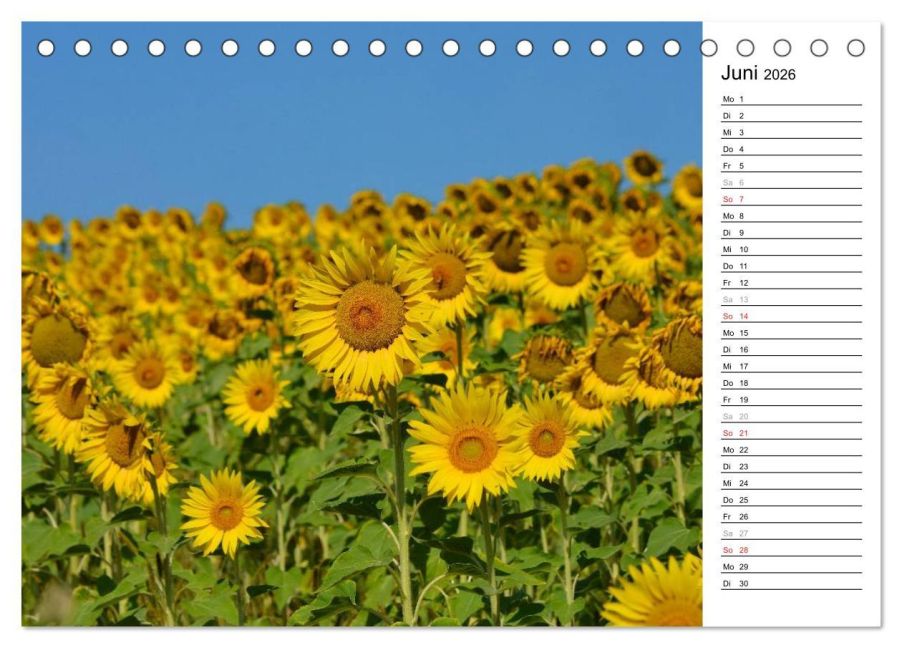Select the 'Mo 22' calendar row
This screenshot has width=902, height=648.
[792, 449]
